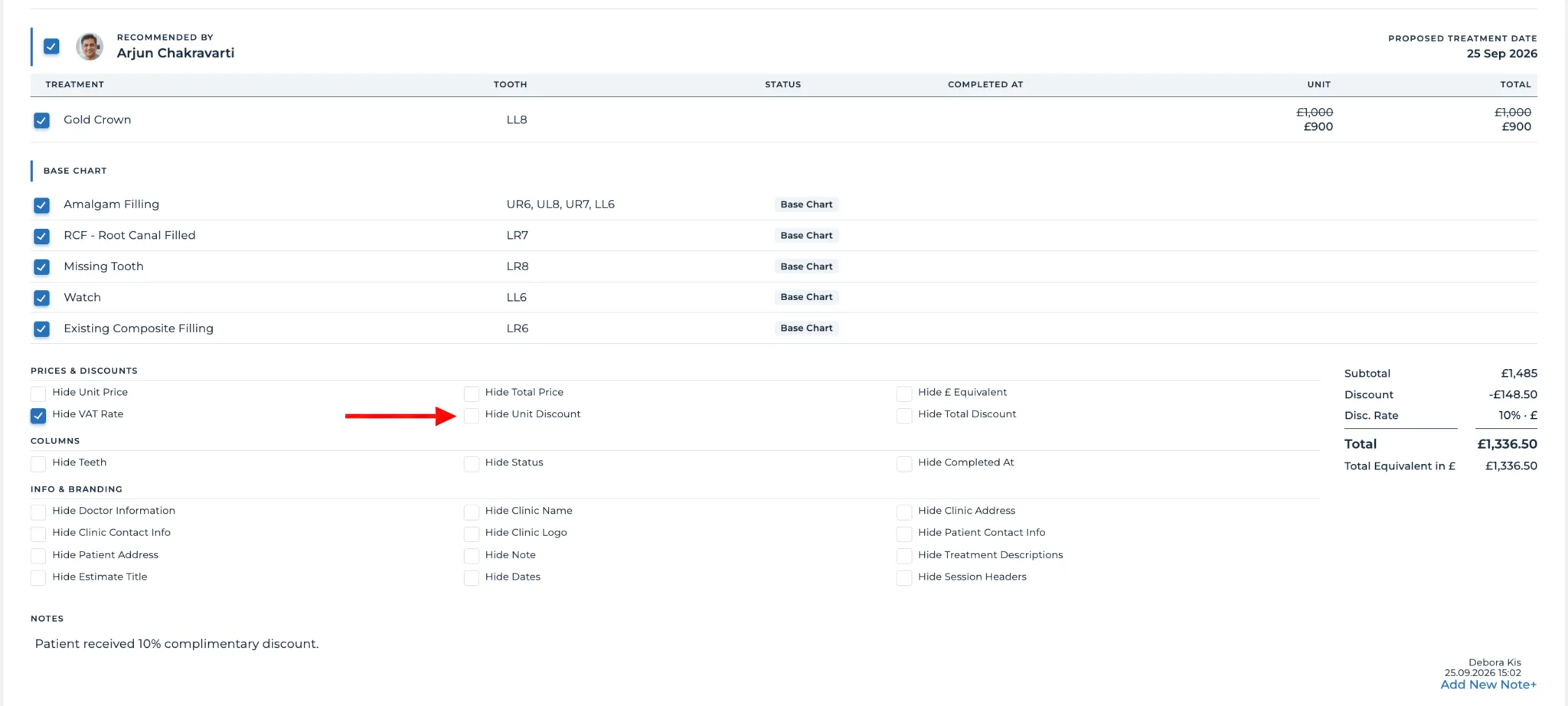The width and height of the screenshot is (1568, 706).
Task: Check Hide Clinic Name box
Action: pyautogui.click(x=472, y=512)
